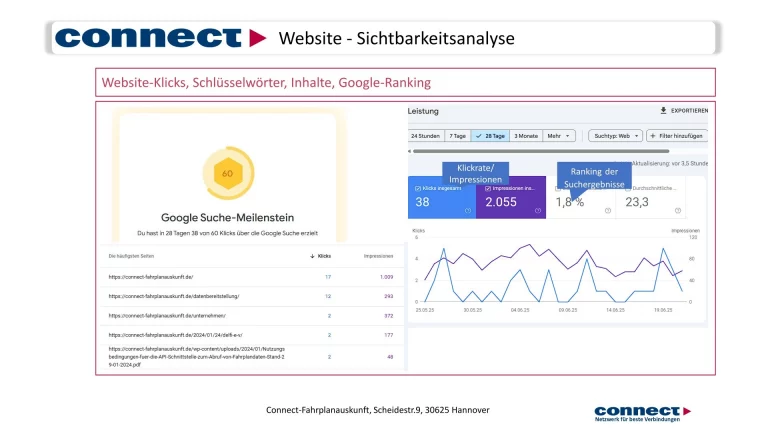Click the last Aktualisierung timestamp text

coord(669,164)
